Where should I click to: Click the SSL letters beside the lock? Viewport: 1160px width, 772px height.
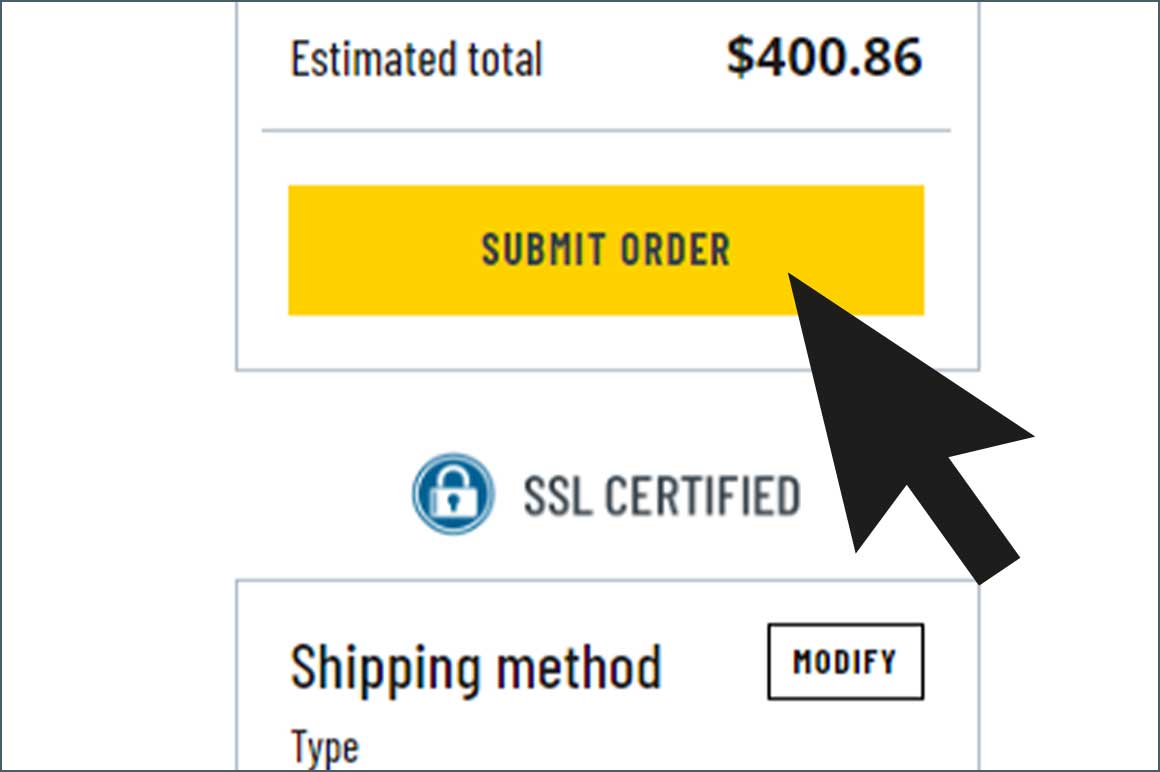[558, 495]
